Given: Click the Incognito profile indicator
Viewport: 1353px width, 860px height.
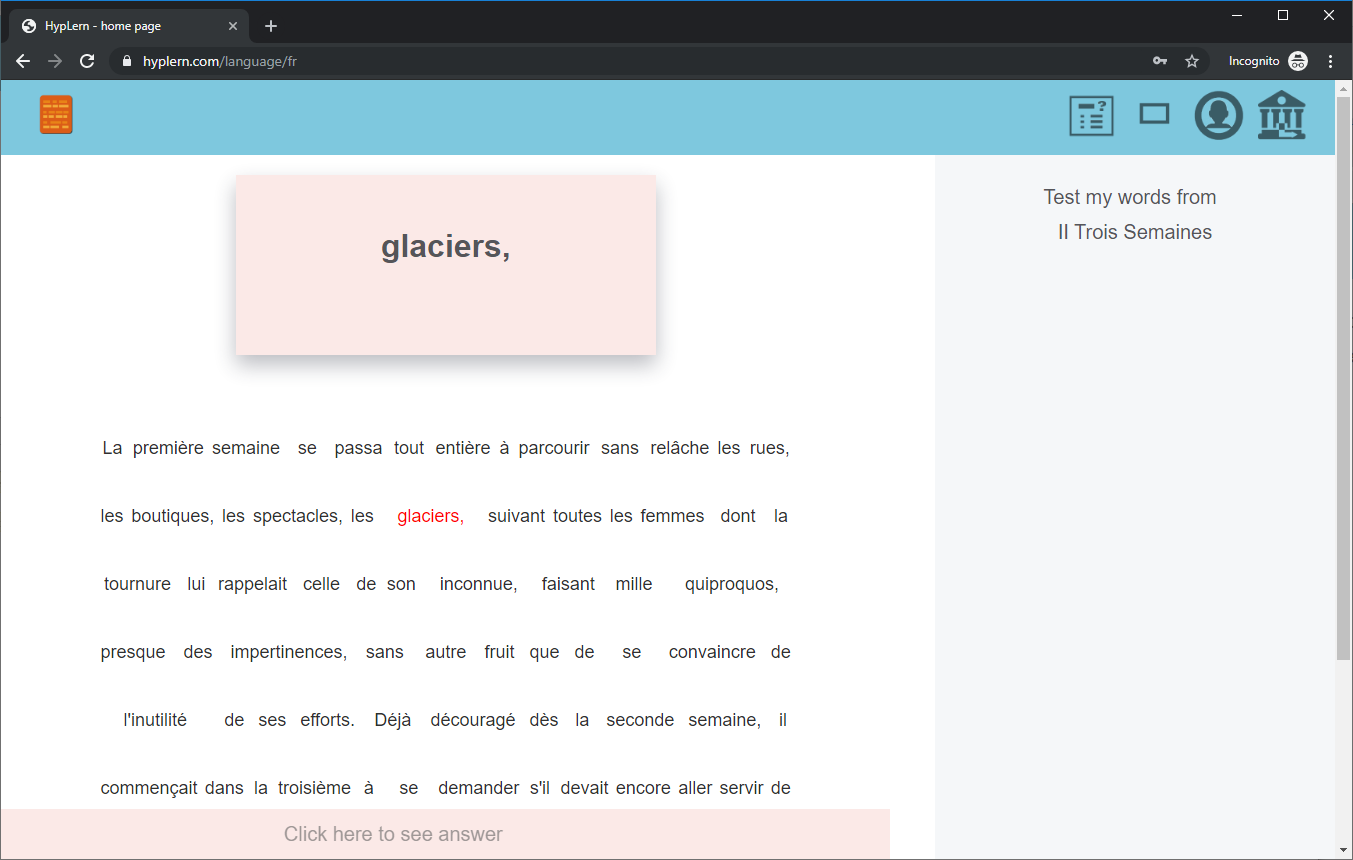Looking at the screenshot, I should click(x=1267, y=61).
